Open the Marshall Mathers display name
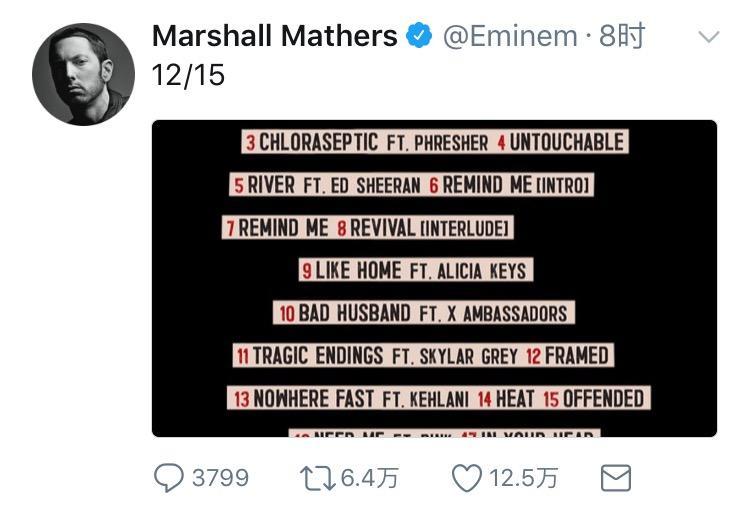The image size is (750, 509). (x=275, y=36)
